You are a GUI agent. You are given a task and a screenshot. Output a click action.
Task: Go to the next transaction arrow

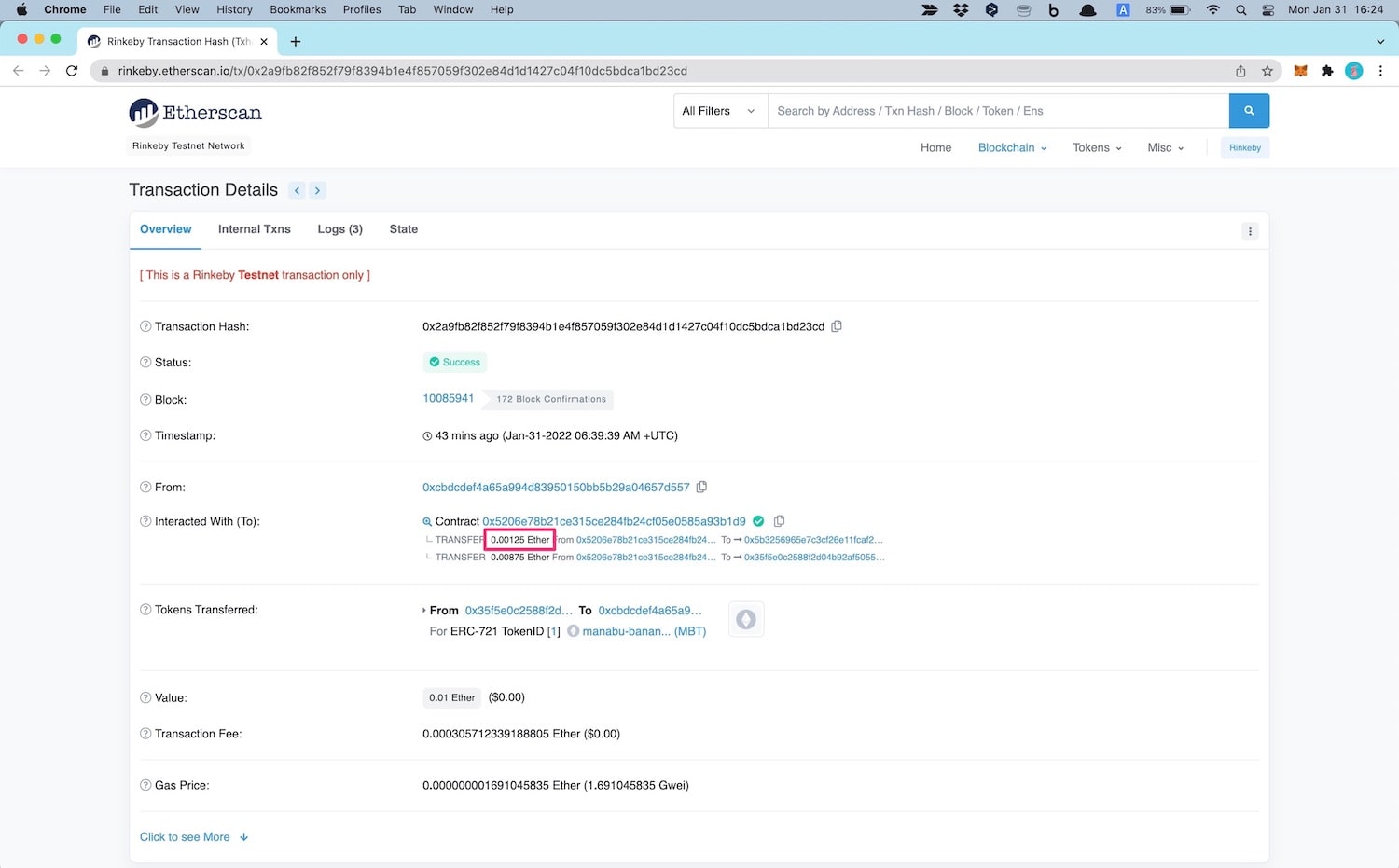coord(317,190)
